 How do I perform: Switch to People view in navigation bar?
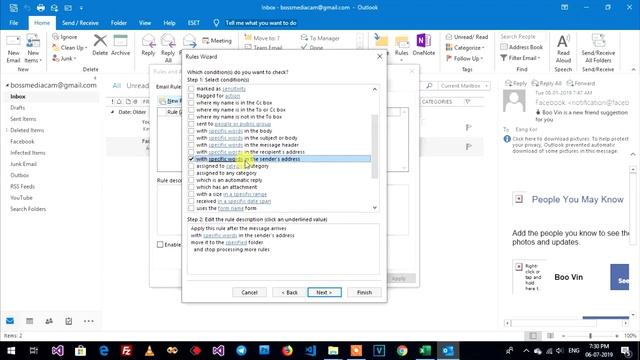coord(49,321)
